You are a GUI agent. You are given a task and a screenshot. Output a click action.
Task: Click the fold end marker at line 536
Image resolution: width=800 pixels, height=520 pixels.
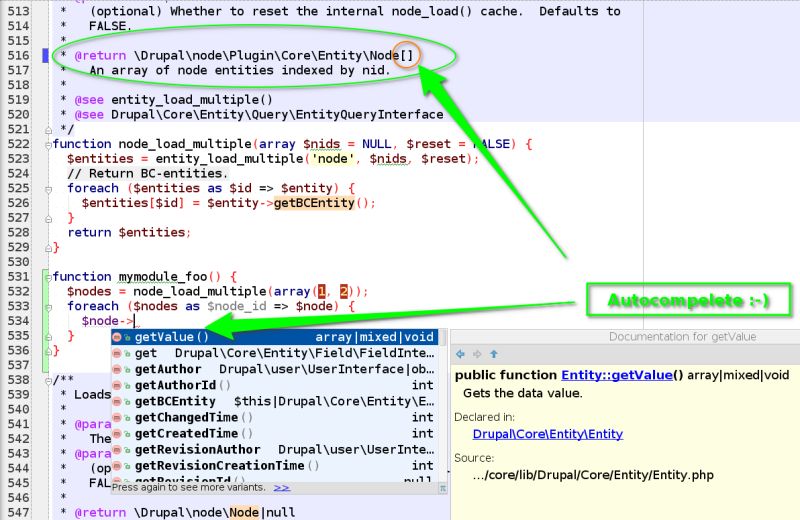pyautogui.click(x=48, y=351)
